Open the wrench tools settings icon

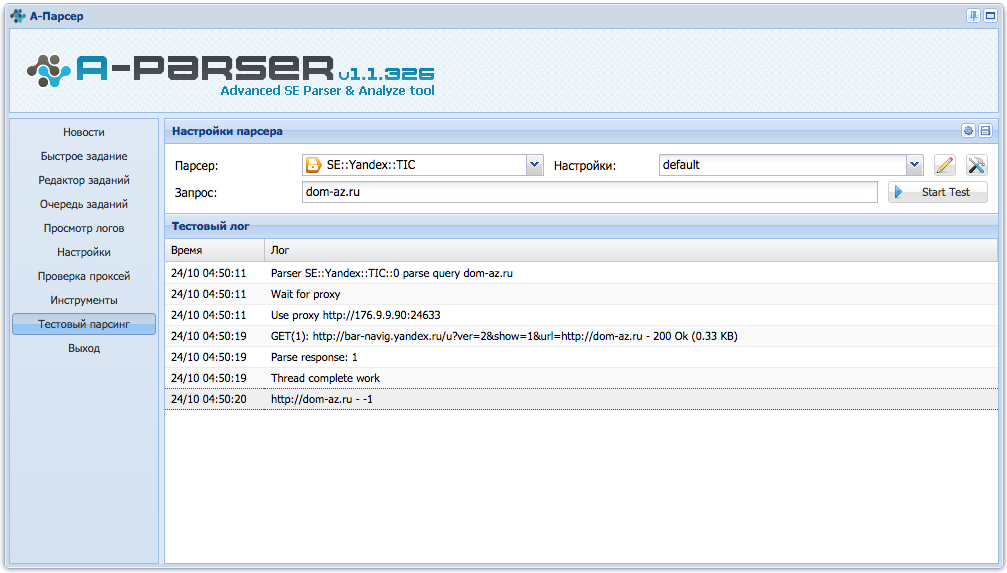click(976, 165)
